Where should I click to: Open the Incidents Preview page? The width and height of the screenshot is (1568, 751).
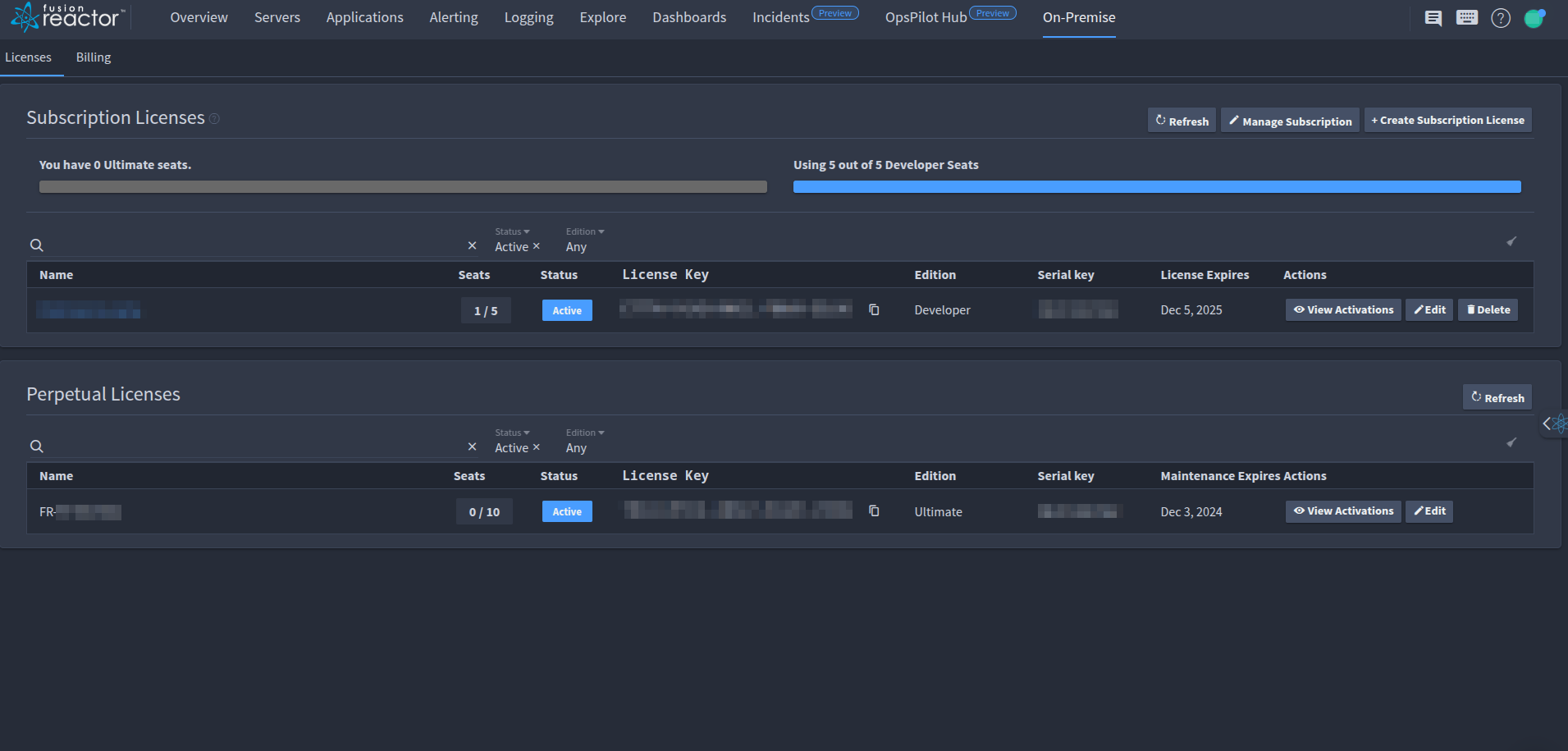pyautogui.click(x=780, y=16)
